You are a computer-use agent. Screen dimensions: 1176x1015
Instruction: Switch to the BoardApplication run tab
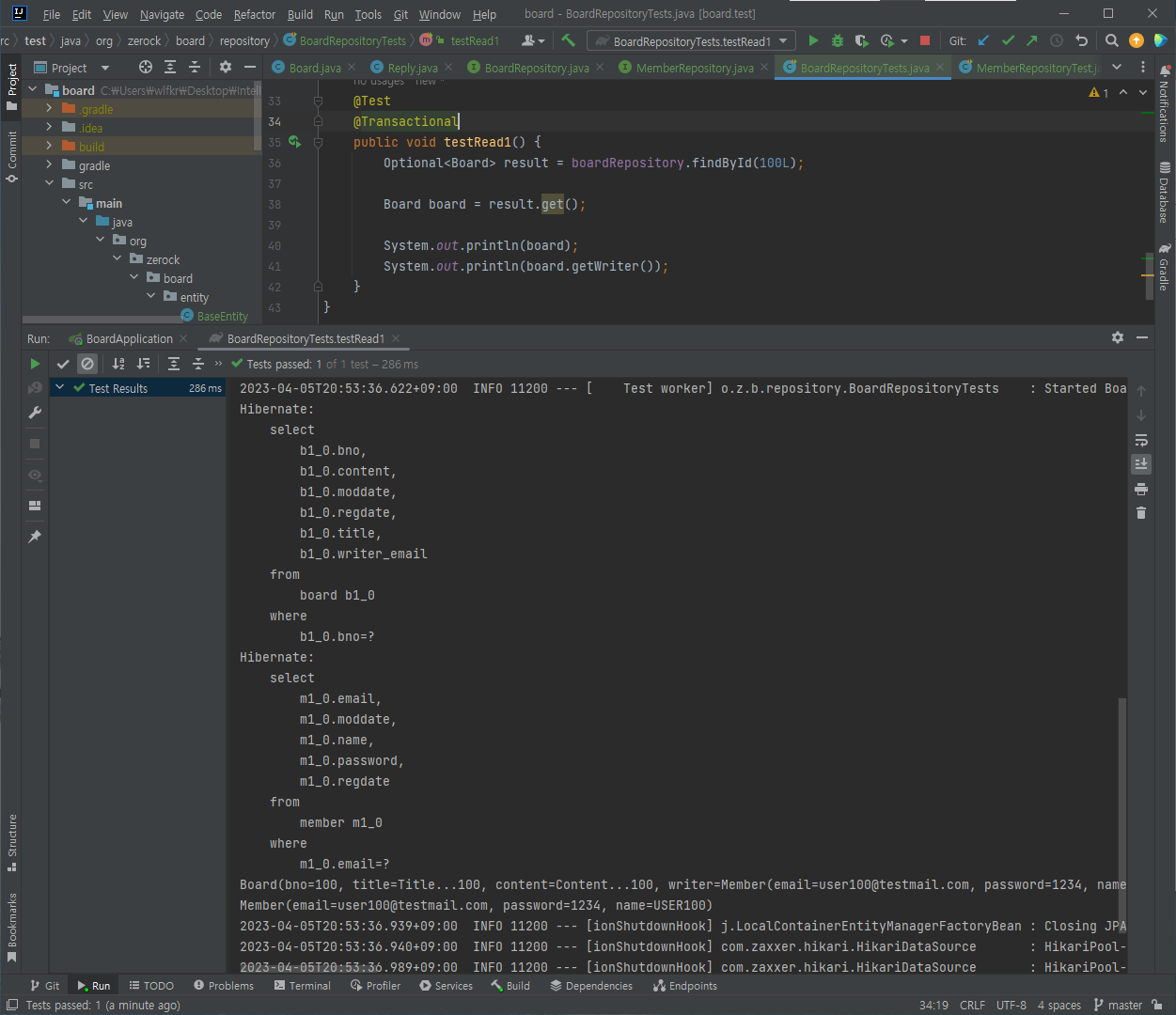[x=130, y=338]
